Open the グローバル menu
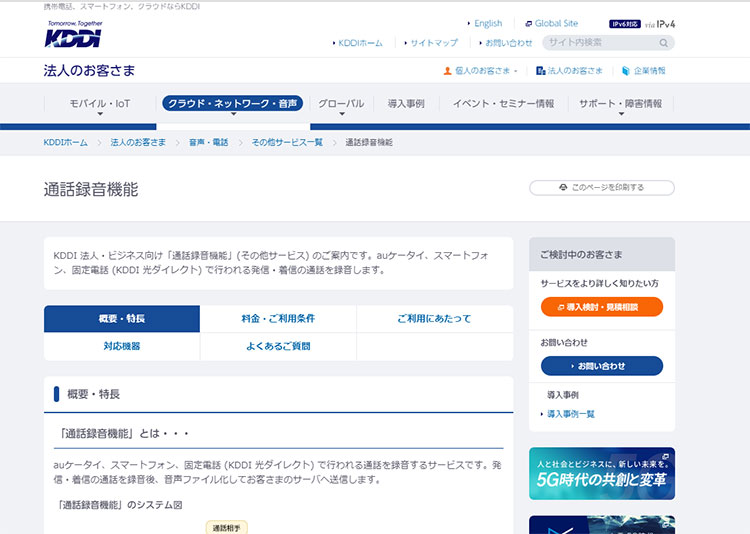The height and width of the screenshot is (534, 750). coord(341,103)
